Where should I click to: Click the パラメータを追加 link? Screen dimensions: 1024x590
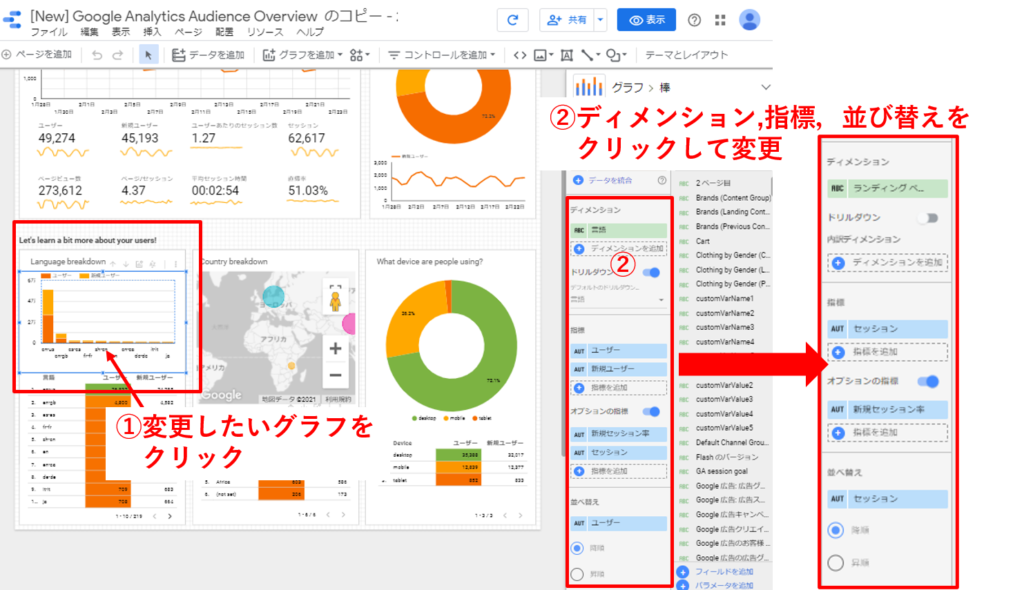coord(715,585)
